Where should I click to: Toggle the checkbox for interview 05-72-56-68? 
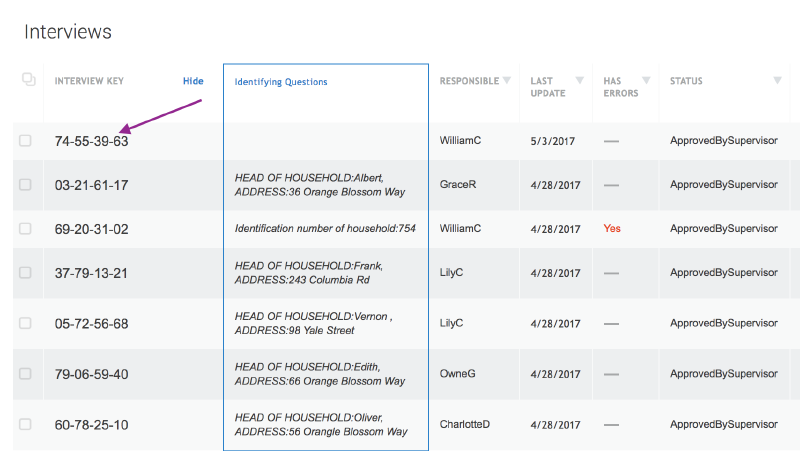pos(25,324)
